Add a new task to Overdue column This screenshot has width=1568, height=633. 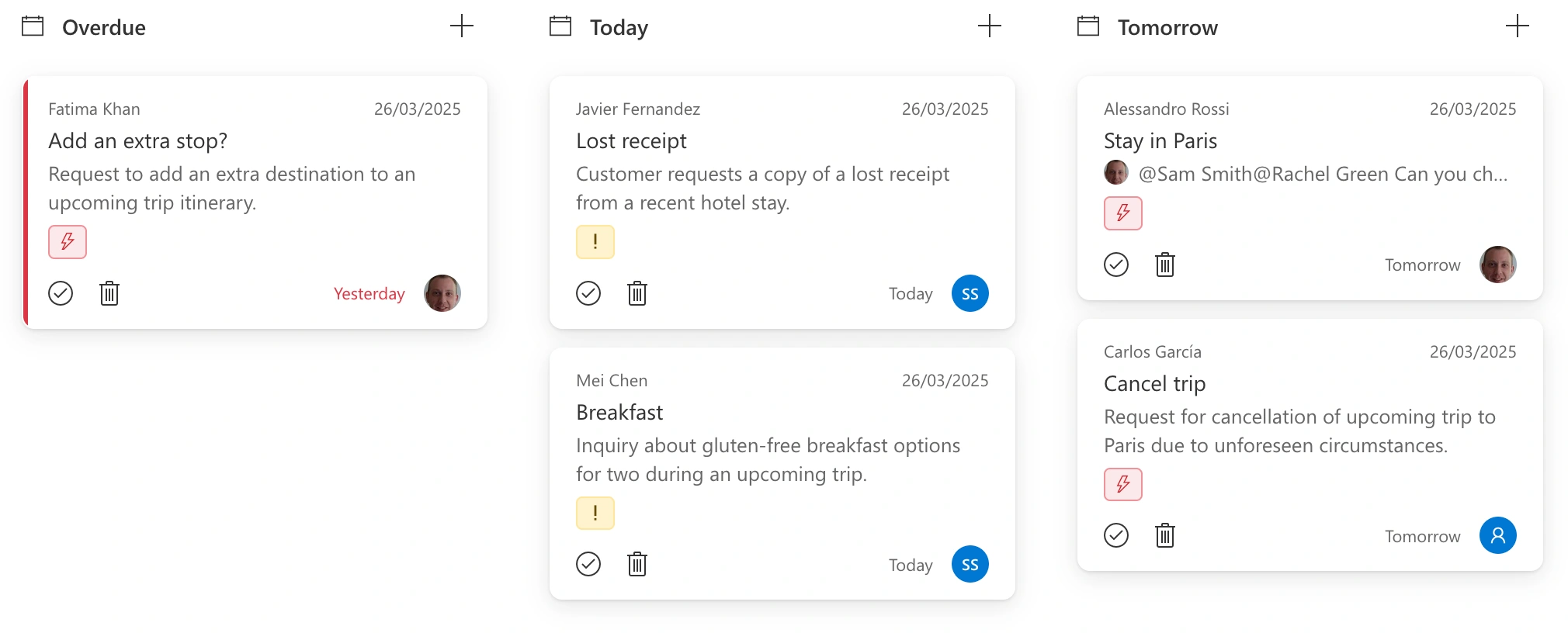tap(462, 26)
